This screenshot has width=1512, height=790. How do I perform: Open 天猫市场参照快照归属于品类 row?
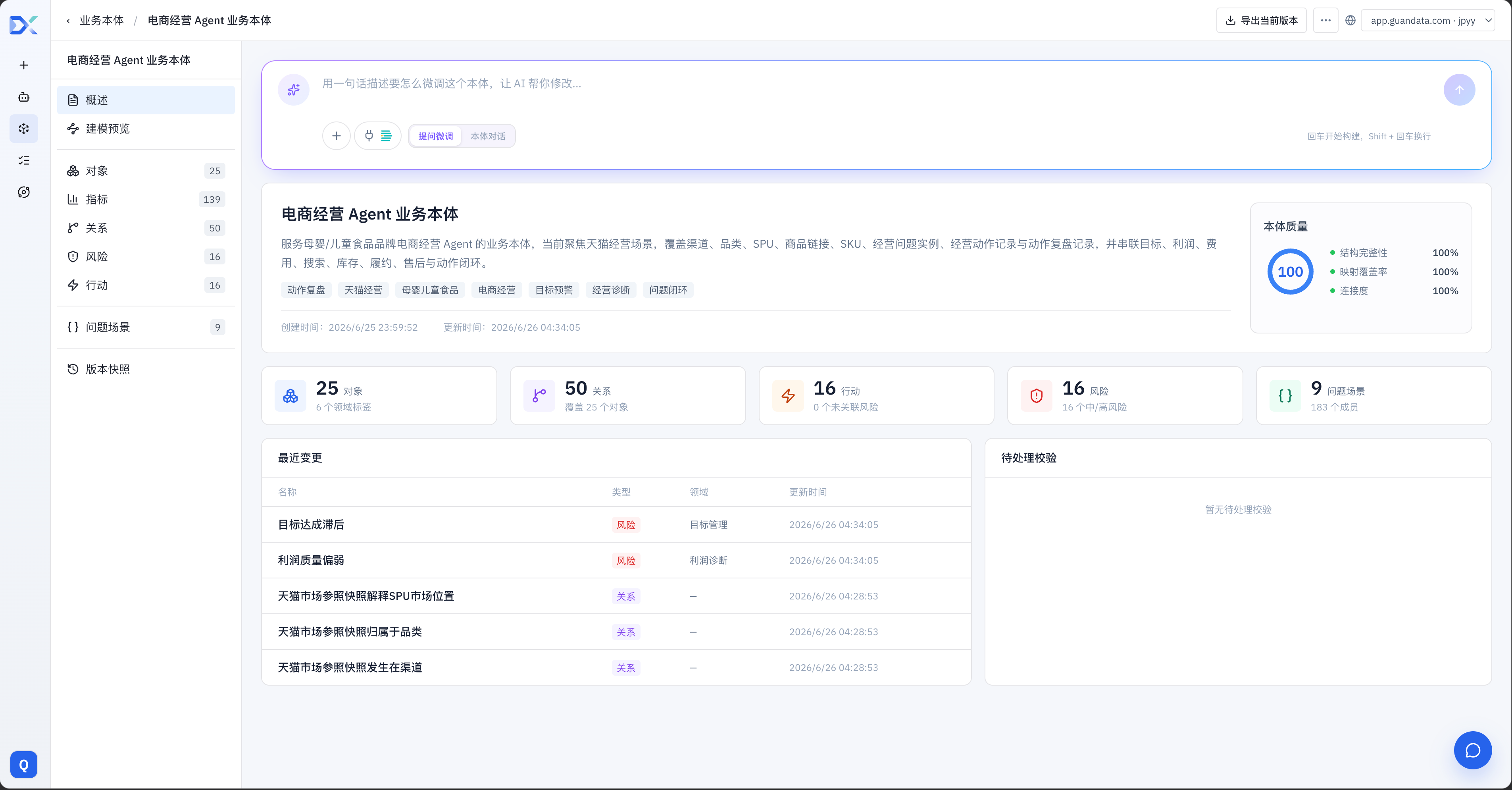(x=616, y=632)
